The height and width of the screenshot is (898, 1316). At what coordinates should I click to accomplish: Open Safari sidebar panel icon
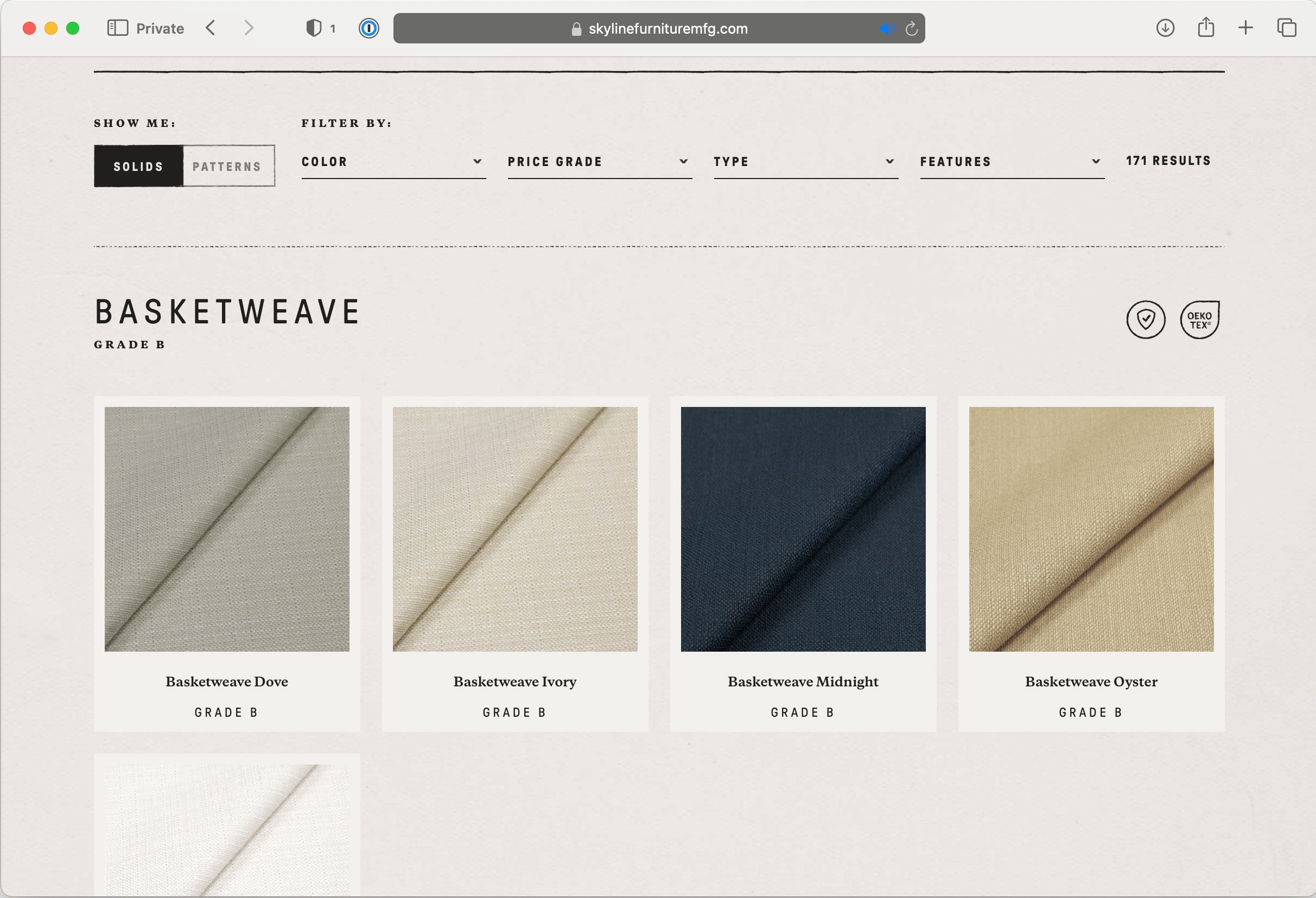[x=117, y=28]
